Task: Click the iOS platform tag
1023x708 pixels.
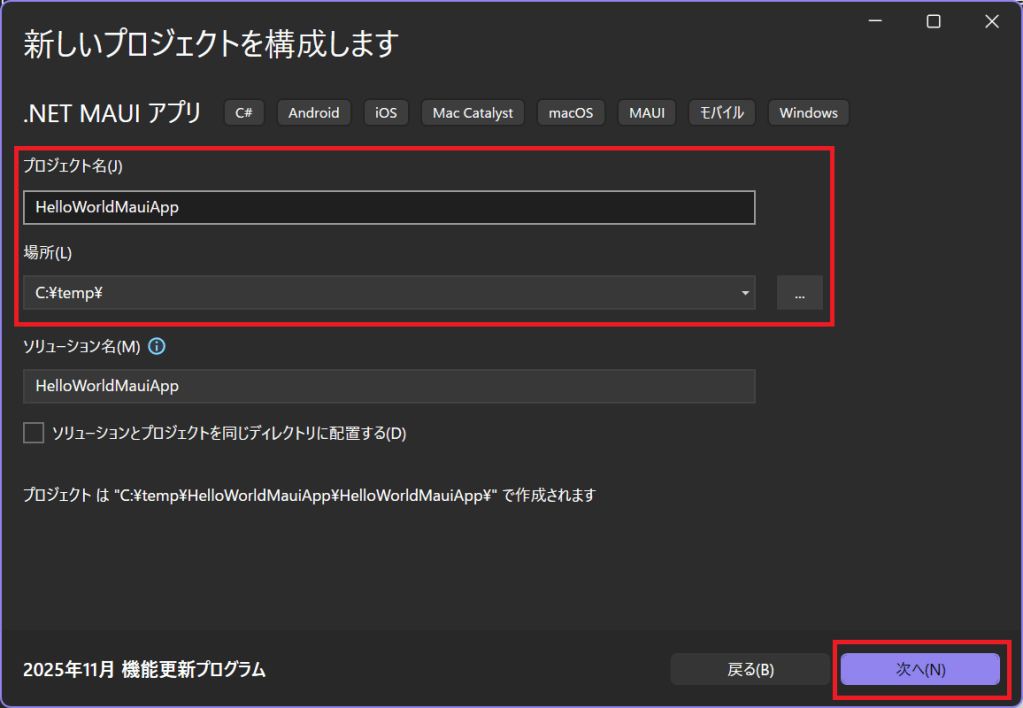Action: [x=386, y=113]
